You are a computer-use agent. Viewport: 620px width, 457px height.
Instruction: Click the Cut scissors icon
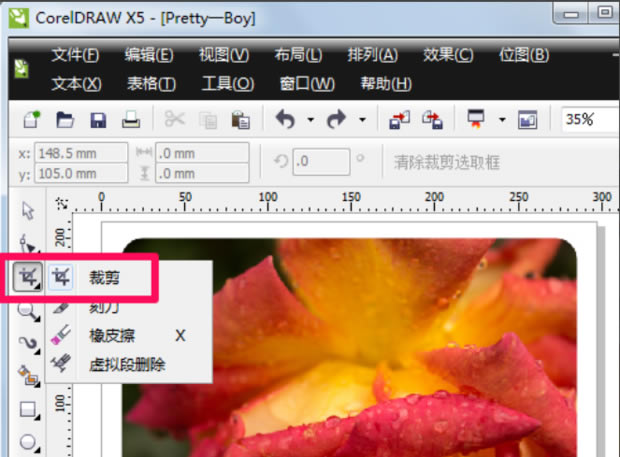tap(174, 119)
